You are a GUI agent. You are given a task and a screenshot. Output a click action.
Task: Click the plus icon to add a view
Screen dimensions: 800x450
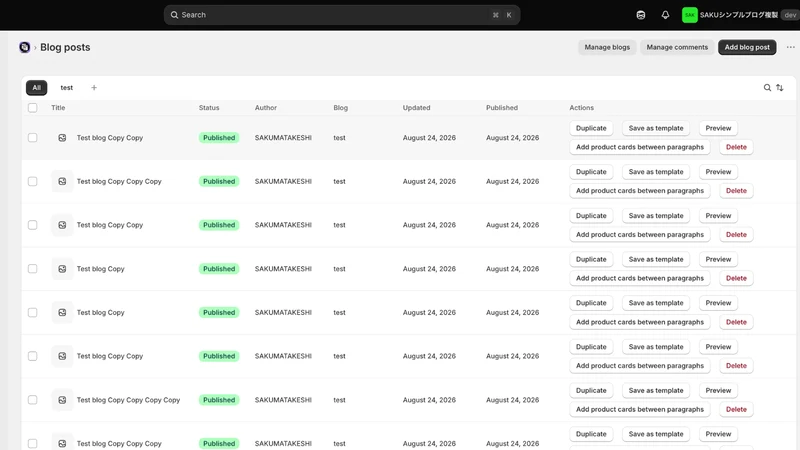click(94, 88)
